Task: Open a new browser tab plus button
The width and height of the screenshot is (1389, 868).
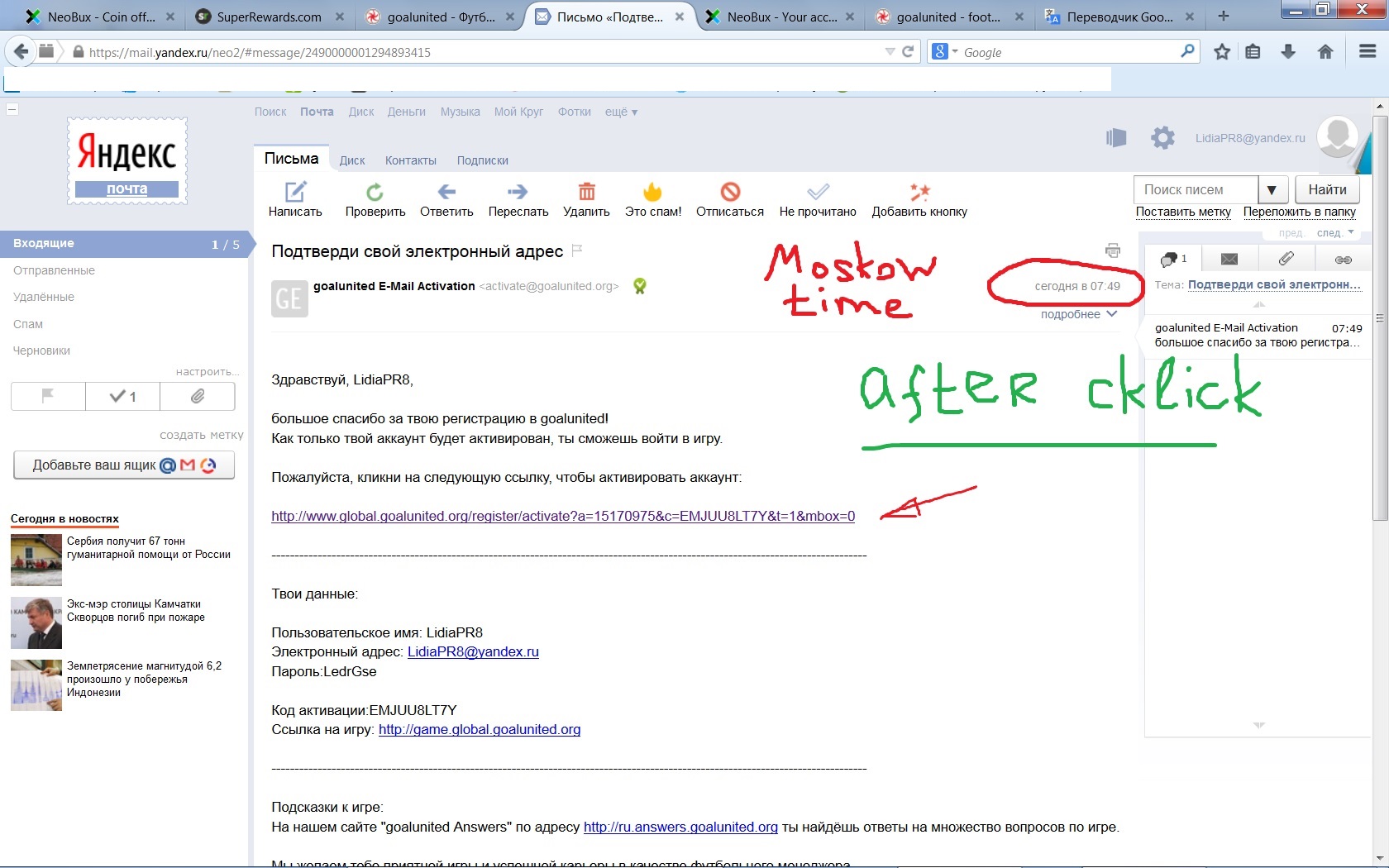Action: [1224, 17]
